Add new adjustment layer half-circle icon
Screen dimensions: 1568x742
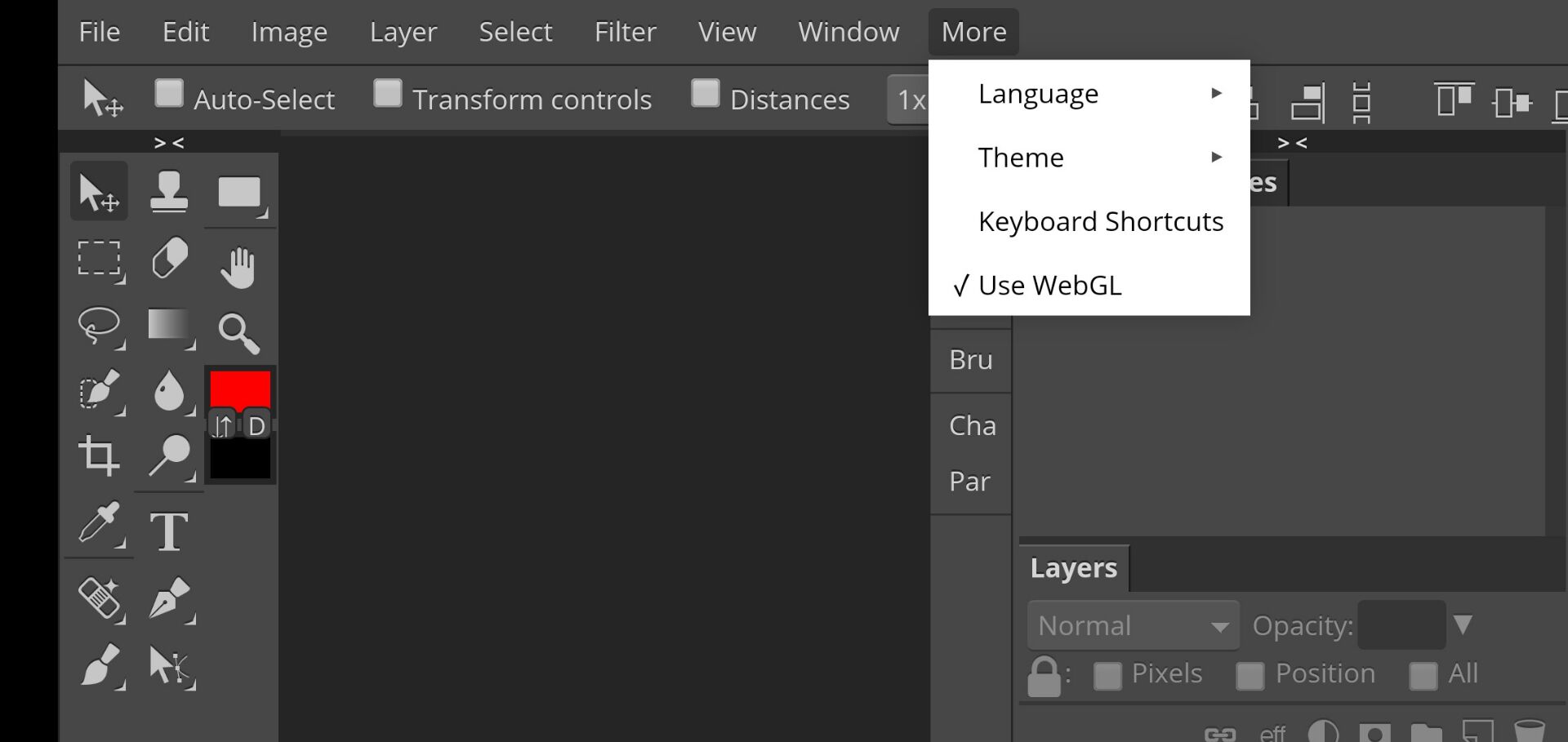1323,731
